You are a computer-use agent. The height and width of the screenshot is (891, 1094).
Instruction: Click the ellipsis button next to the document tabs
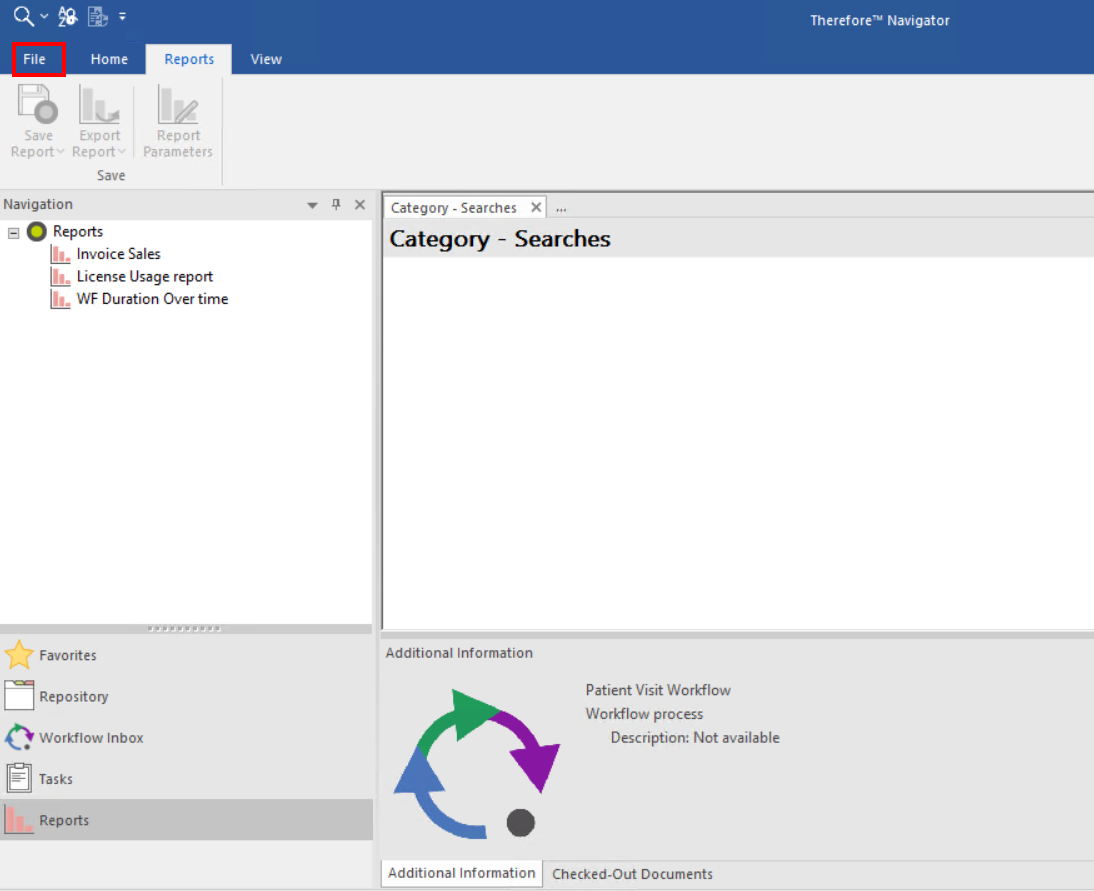561,207
